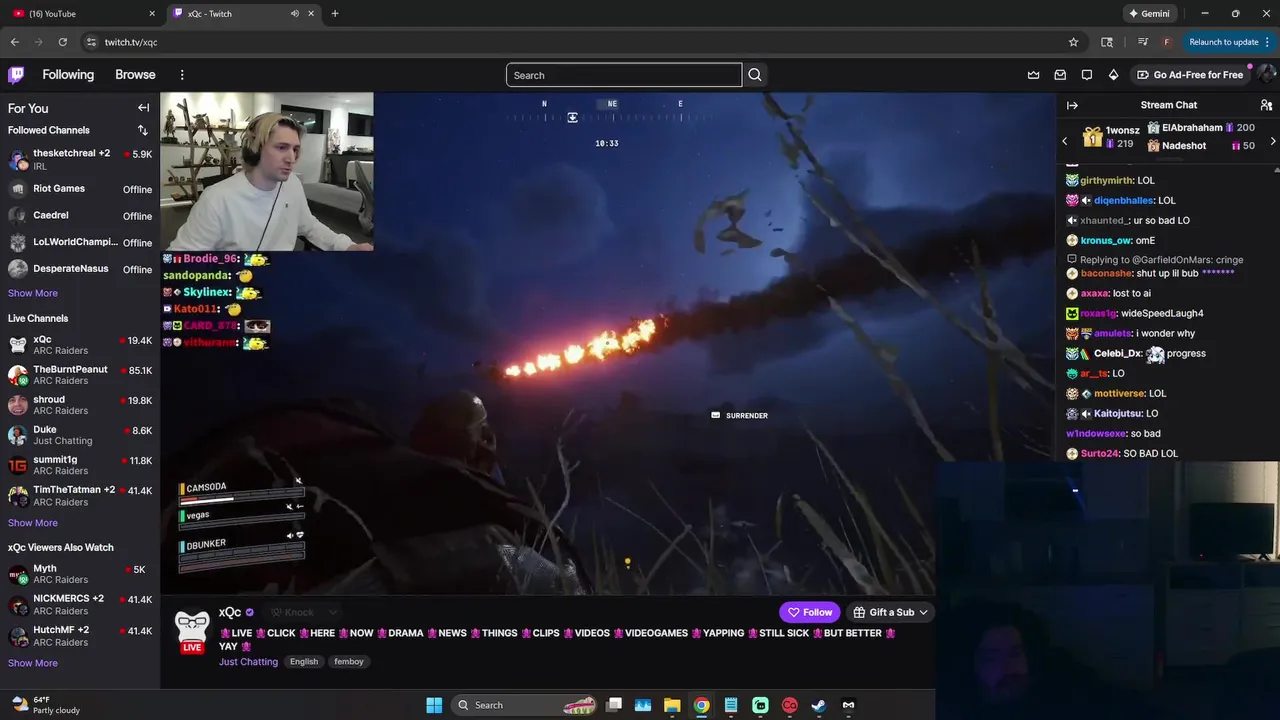This screenshot has height=720, width=1280.
Task: Show more followed channels
Action: tap(33, 293)
